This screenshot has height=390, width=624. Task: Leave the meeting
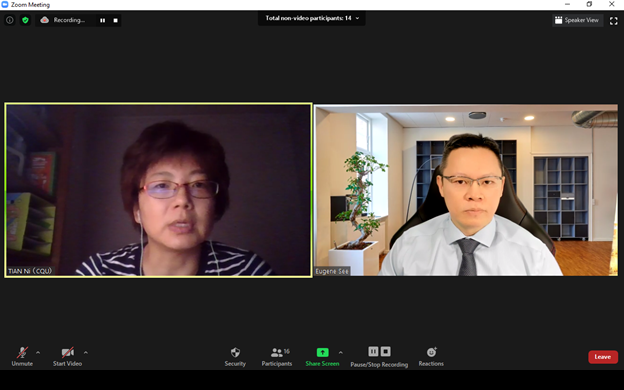[603, 357]
